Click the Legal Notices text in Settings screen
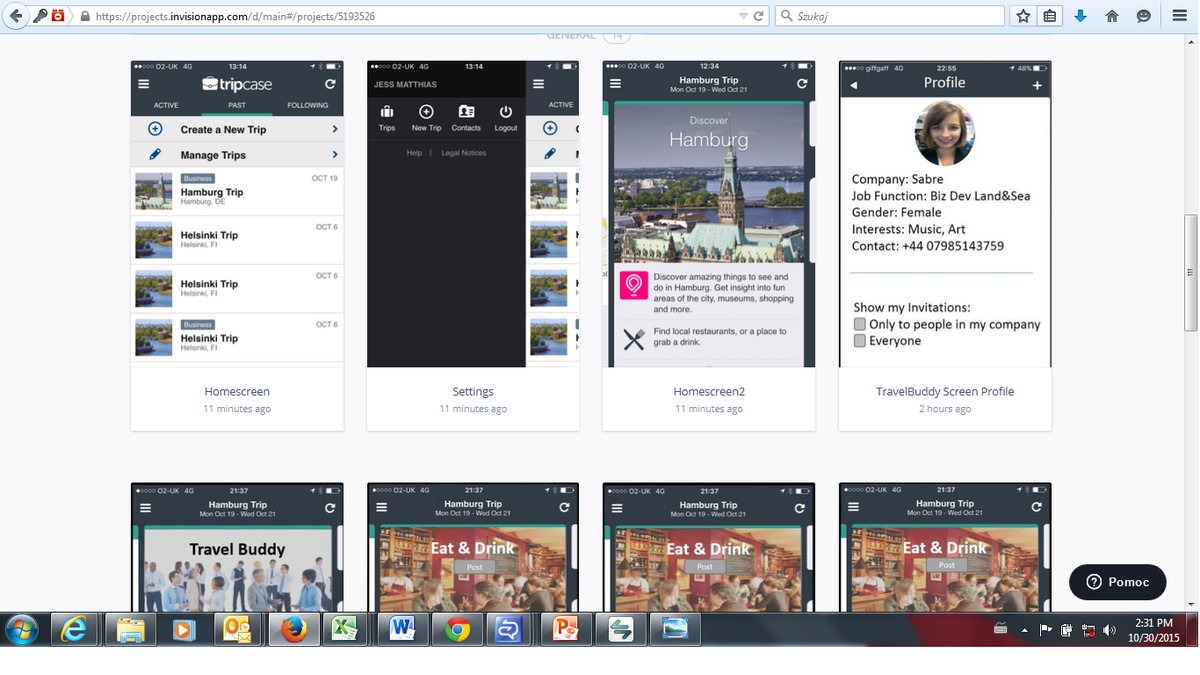Screen dimensions: 1200x675 click(x=464, y=153)
